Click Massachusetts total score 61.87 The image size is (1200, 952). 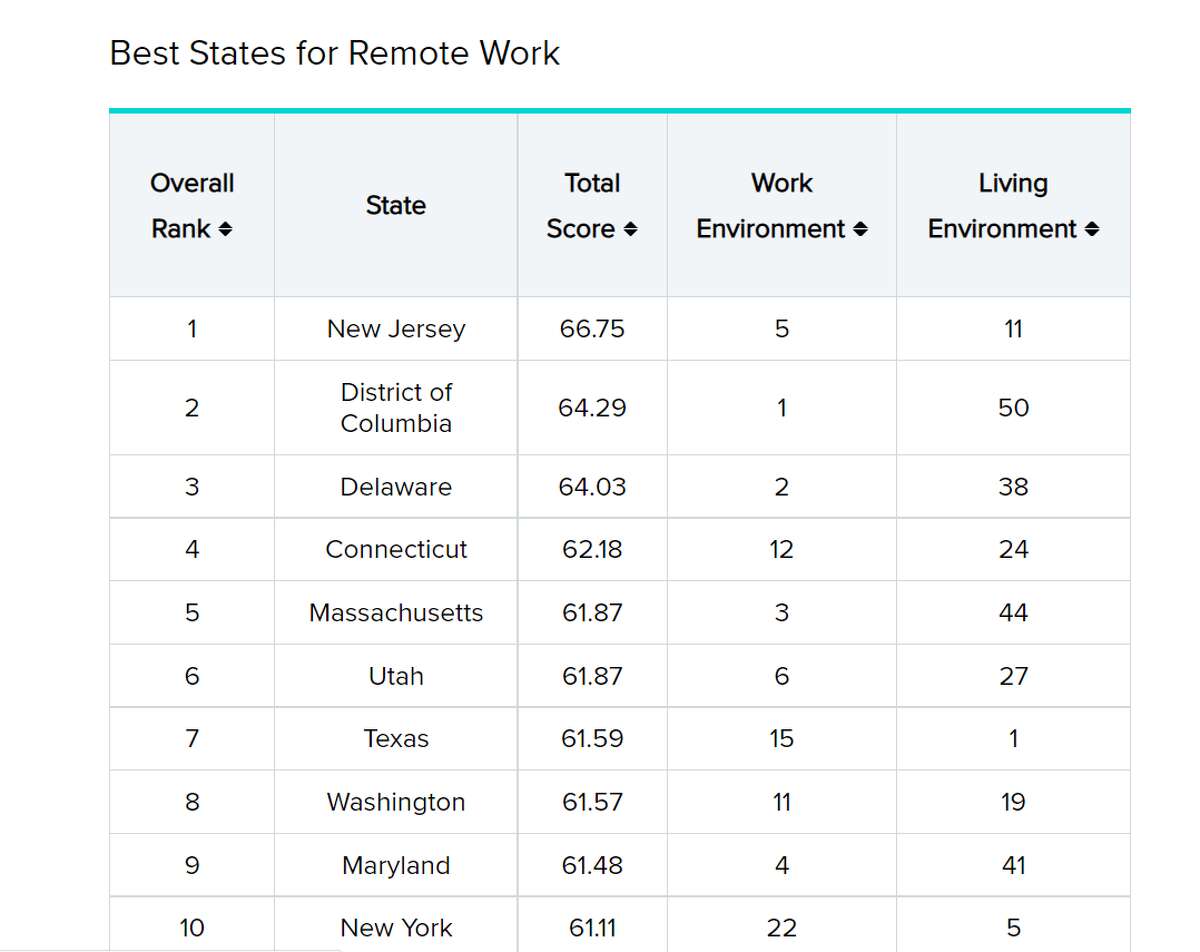point(592,613)
